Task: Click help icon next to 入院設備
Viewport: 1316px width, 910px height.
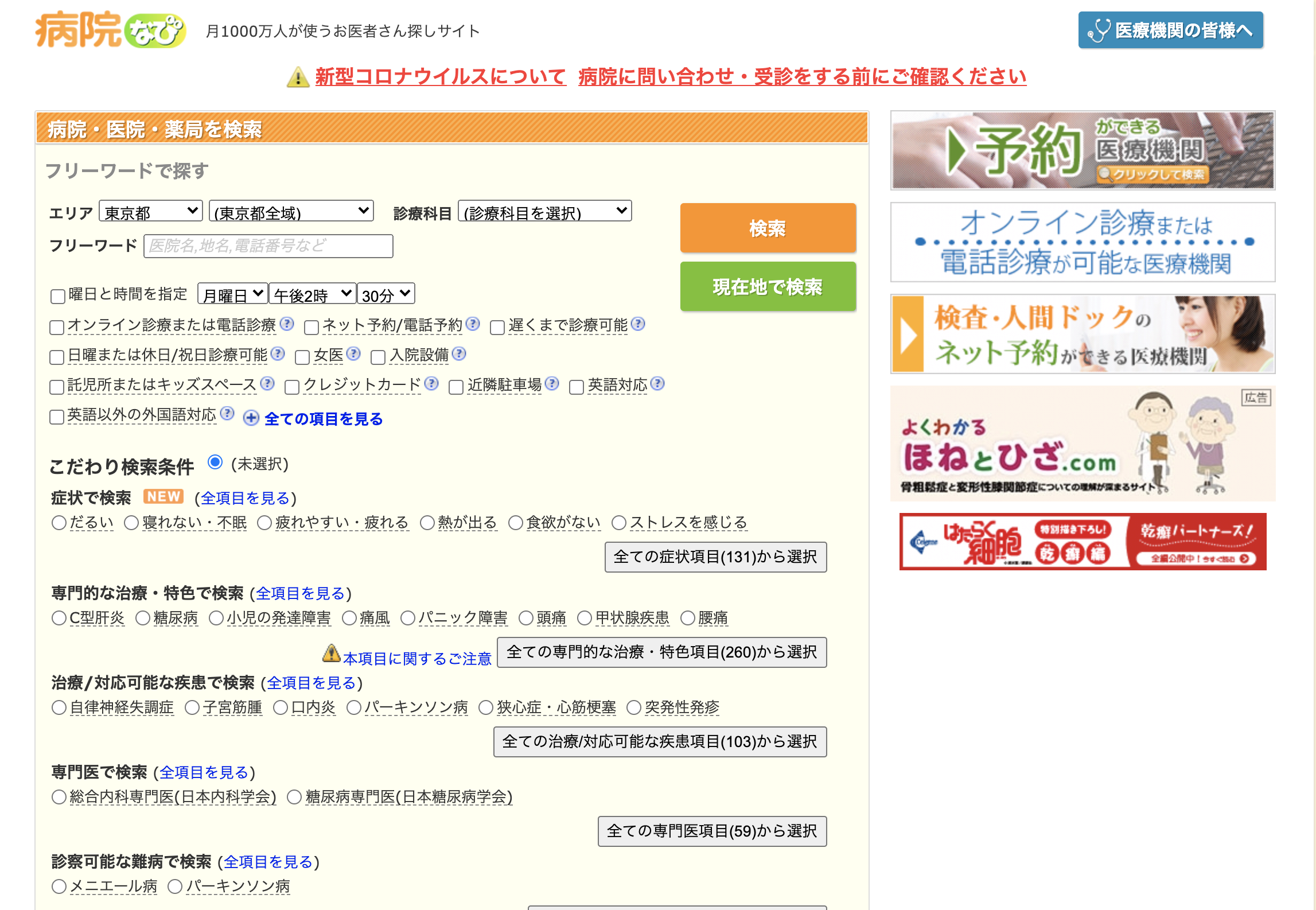Action: 459,355
